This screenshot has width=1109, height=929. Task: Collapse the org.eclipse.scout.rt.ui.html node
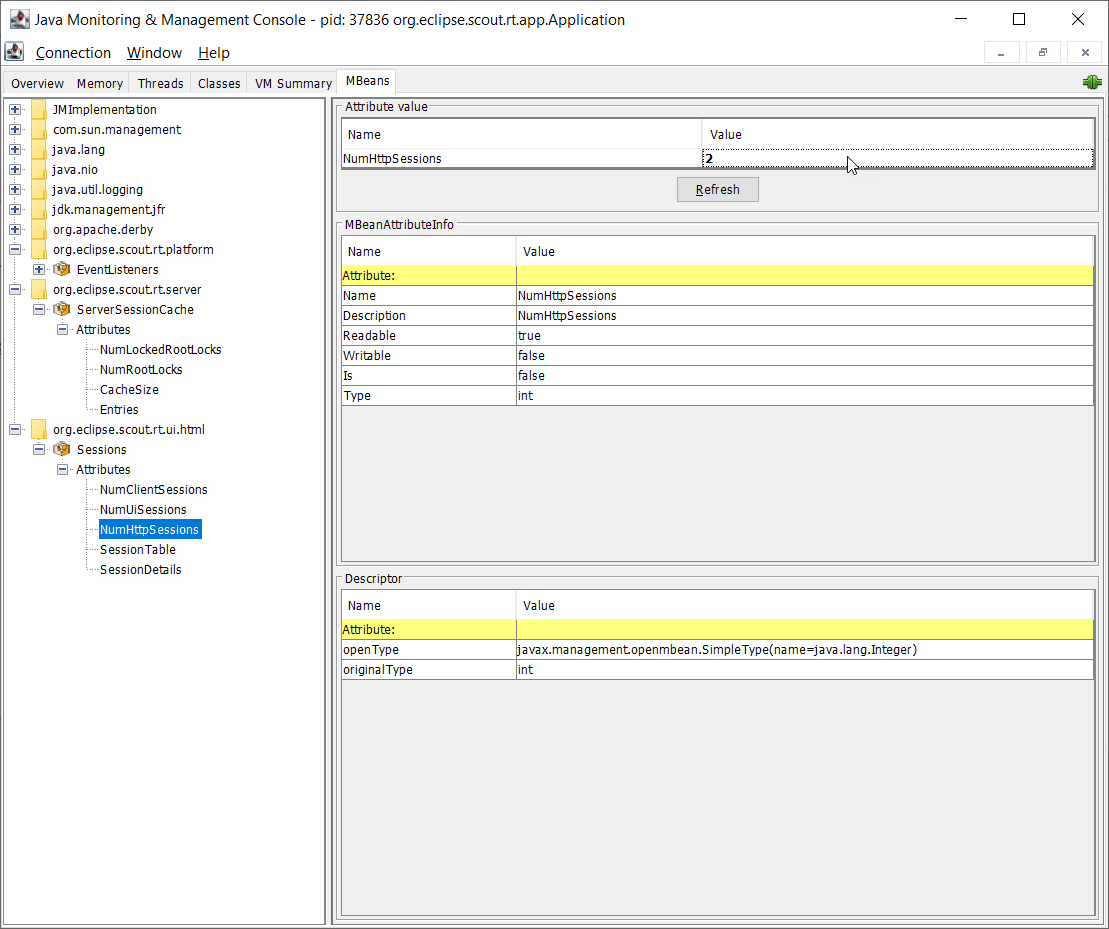coord(15,430)
